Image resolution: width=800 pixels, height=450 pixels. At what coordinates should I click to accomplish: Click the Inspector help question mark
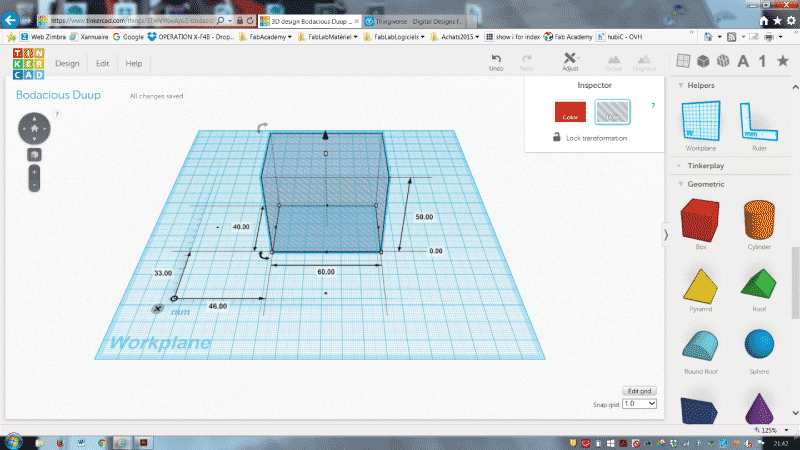(x=653, y=106)
